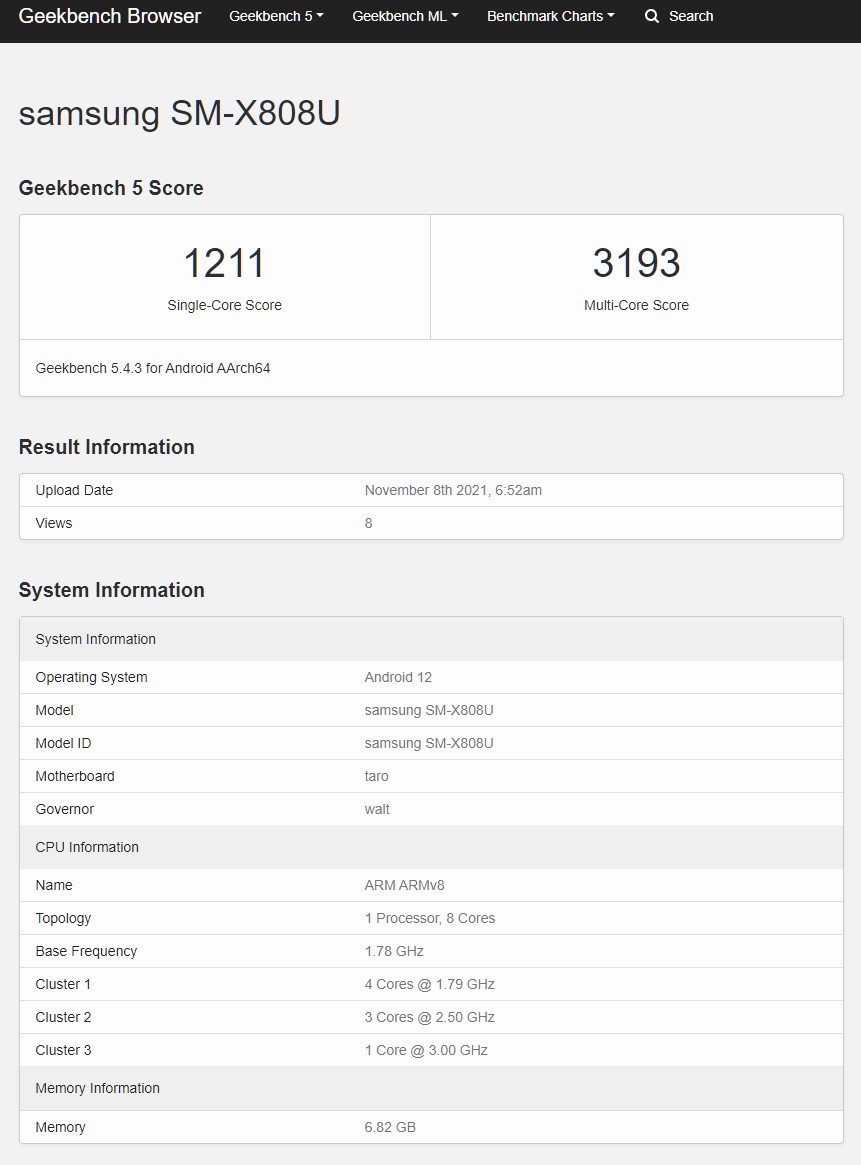Click the 3193 multi-core score
The height and width of the screenshot is (1165, 861).
coord(636,264)
